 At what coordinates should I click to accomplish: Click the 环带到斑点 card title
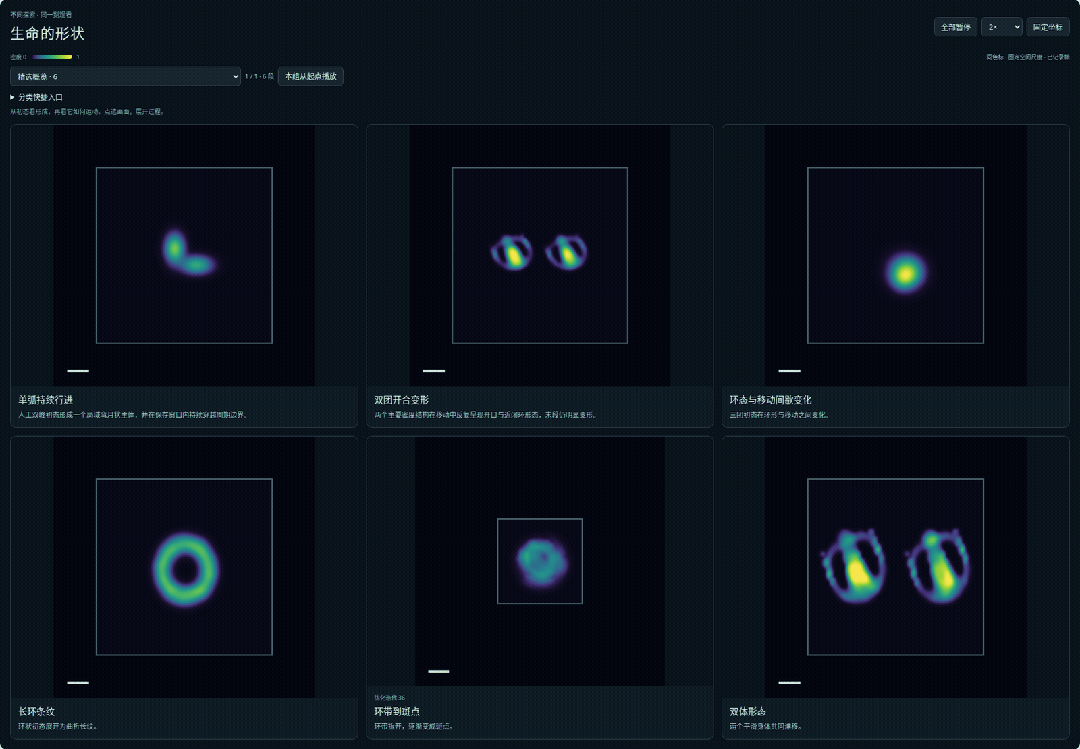397,711
